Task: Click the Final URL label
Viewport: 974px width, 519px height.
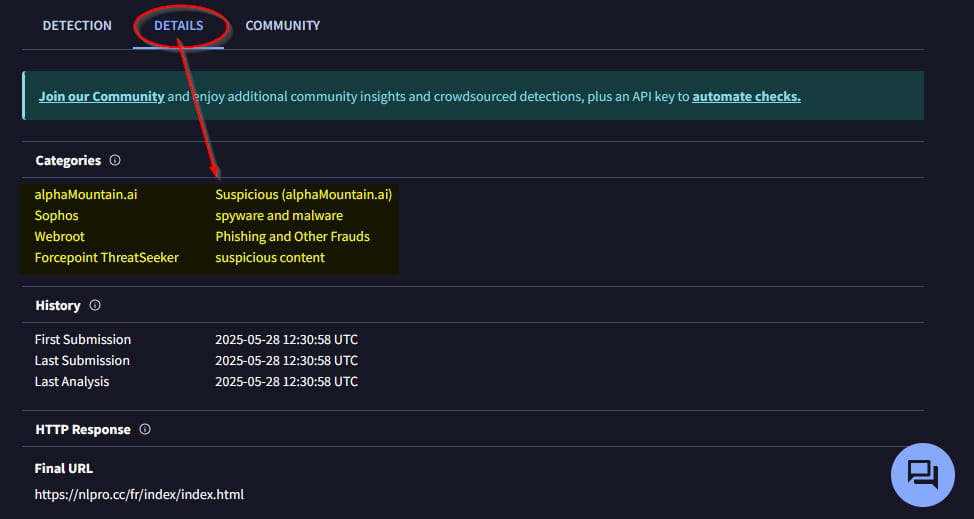Action: (x=64, y=468)
